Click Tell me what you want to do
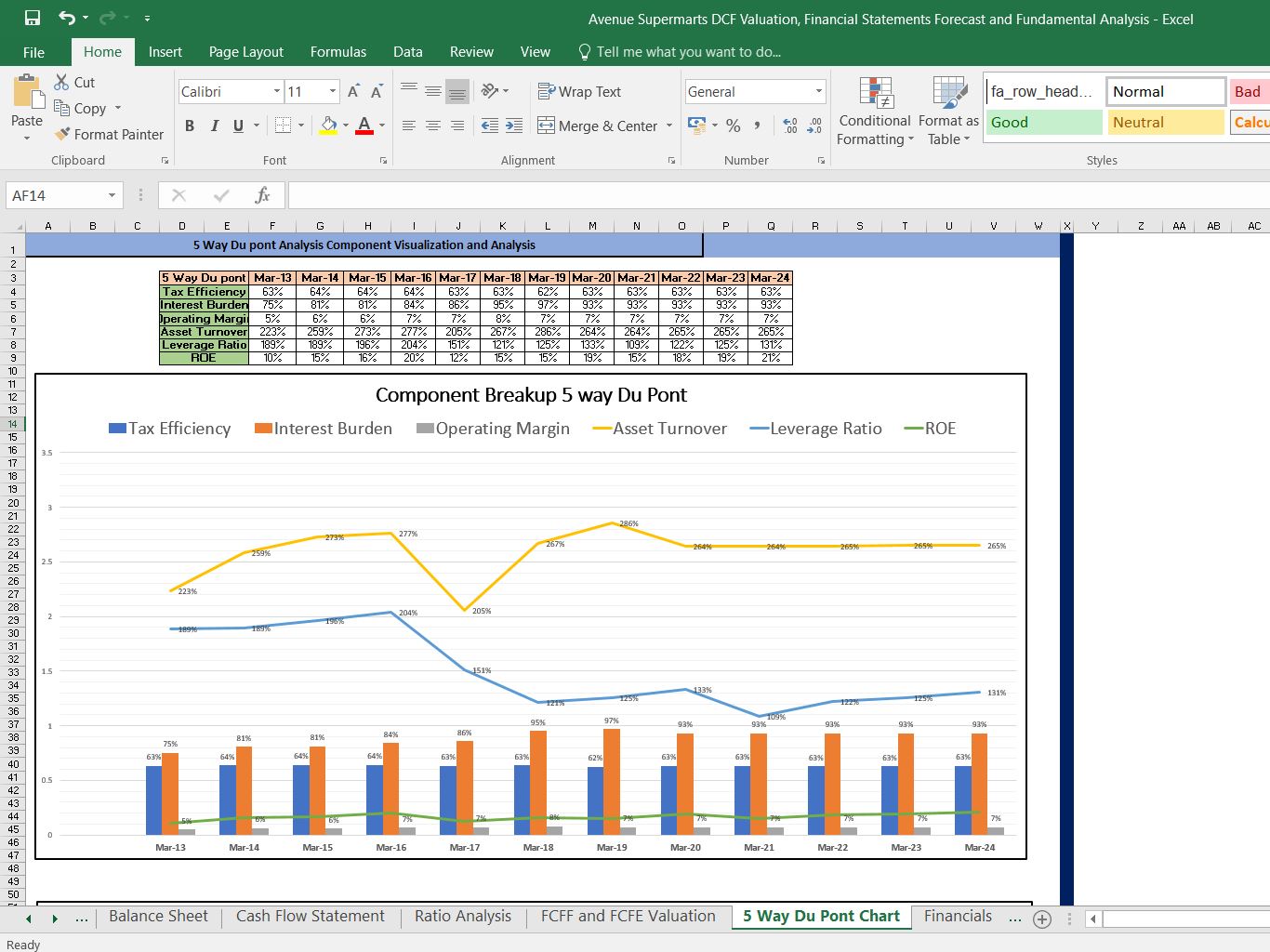Screen dimensions: 1270x952 pos(680,52)
